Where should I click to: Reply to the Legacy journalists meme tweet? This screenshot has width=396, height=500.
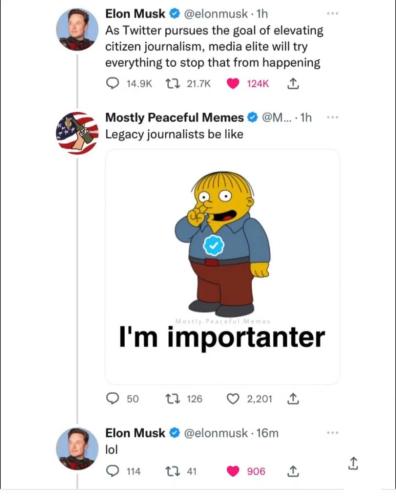pyautogui.click(x=113, y=398)
